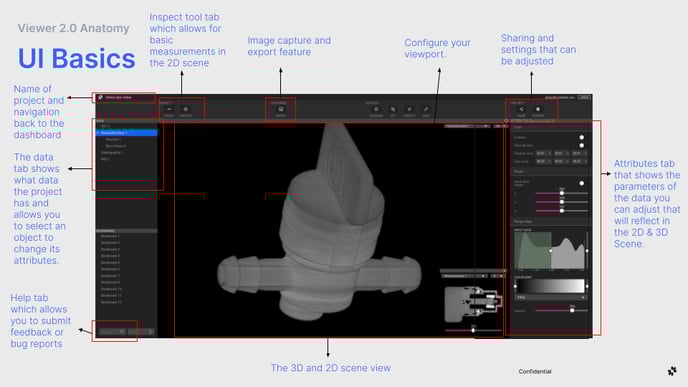This screenshot has width=688, height=387.
Task: Click the opacity slider handle
Action: [572, 310]
